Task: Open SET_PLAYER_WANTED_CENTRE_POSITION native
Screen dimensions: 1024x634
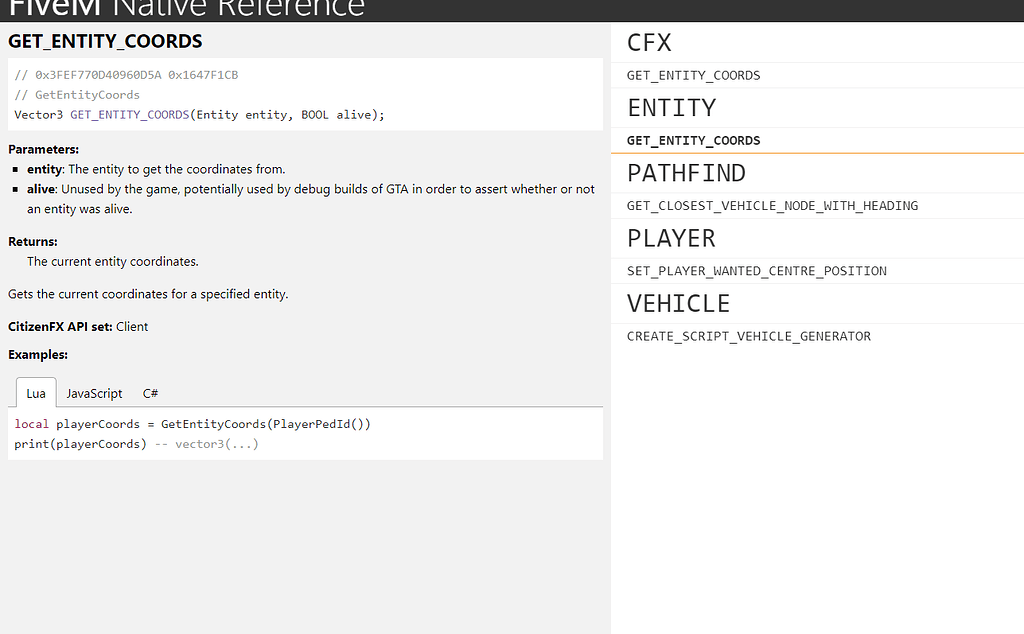Action: (x=760, y=270)
